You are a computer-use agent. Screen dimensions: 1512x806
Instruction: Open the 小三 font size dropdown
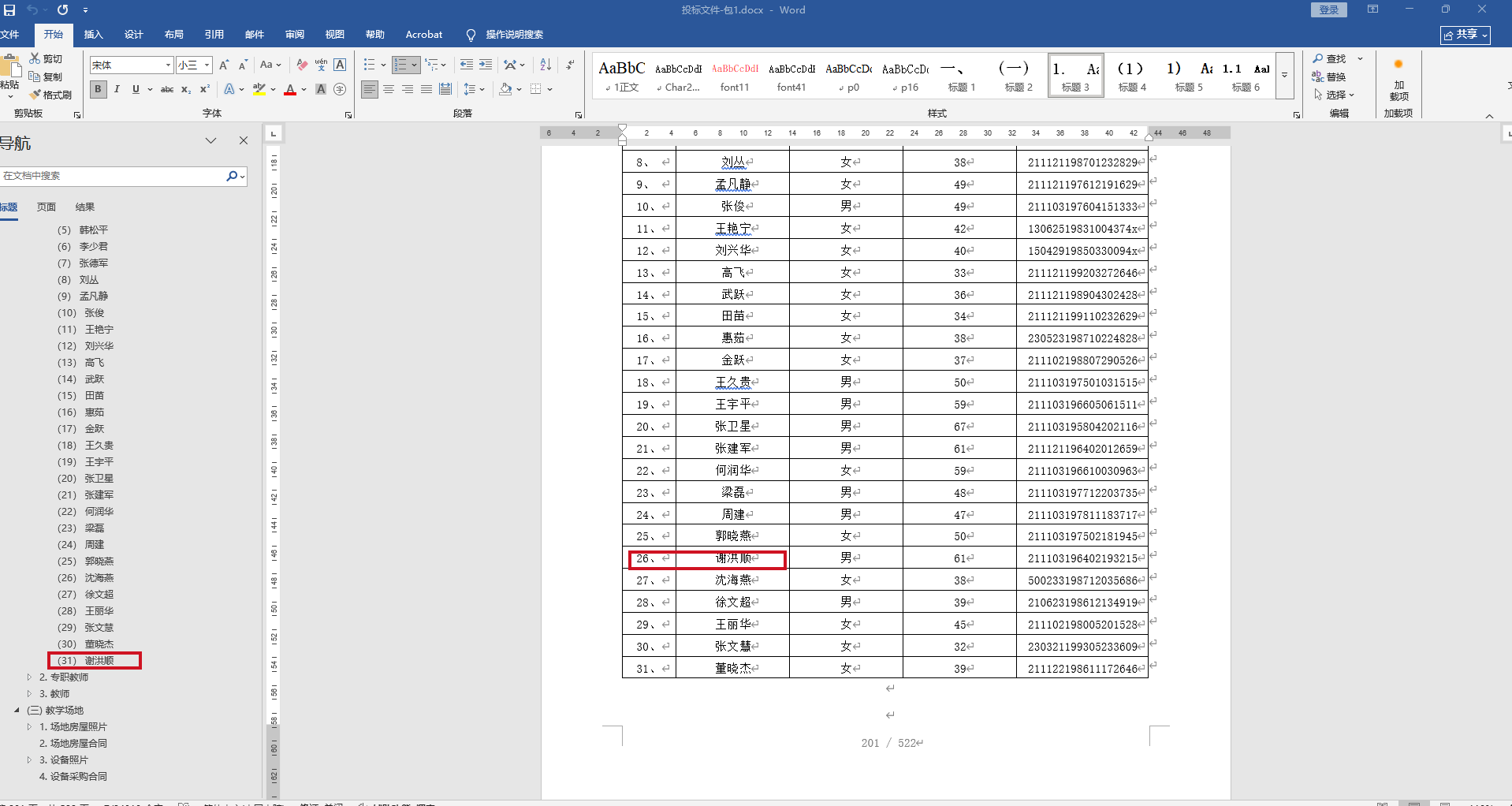(x=207, y=65)
